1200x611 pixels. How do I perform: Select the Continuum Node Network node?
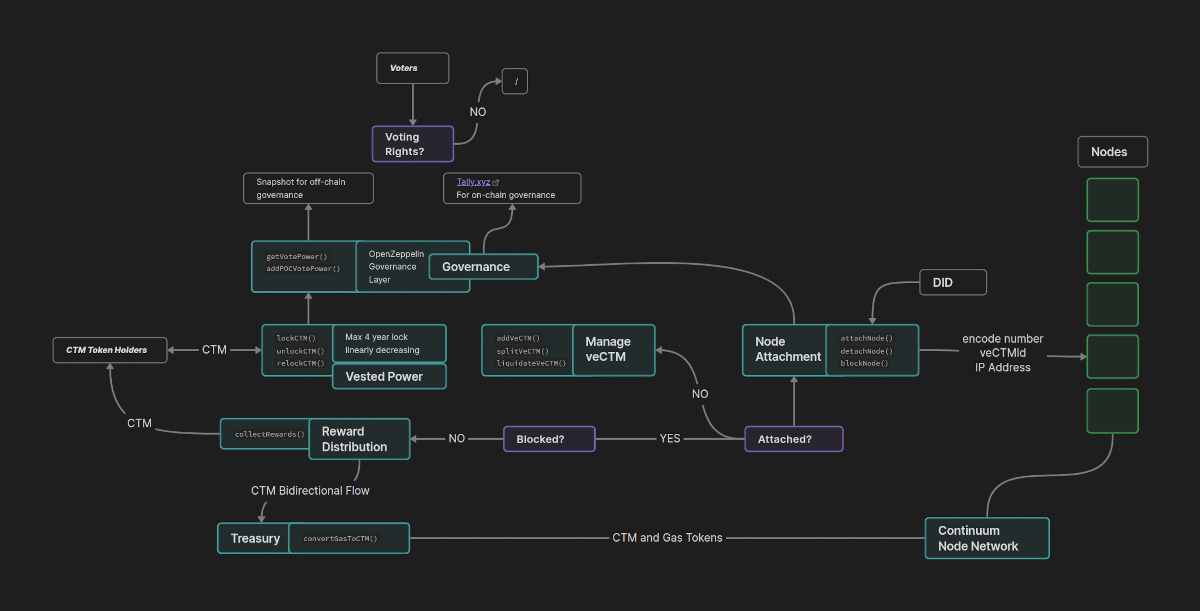pos(987,538)
